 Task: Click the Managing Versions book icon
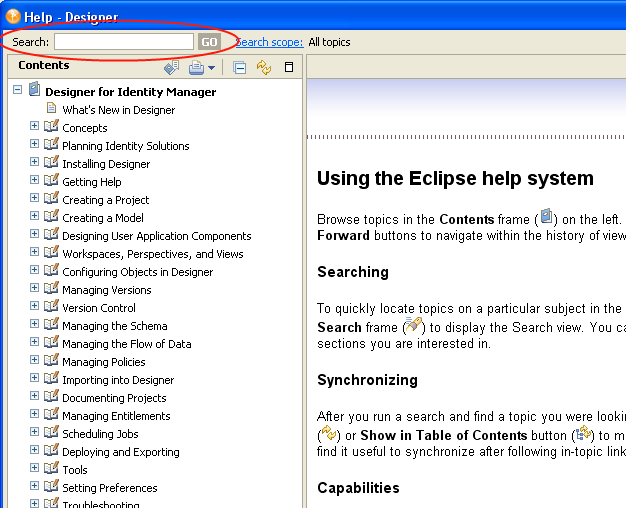point(51,288)
